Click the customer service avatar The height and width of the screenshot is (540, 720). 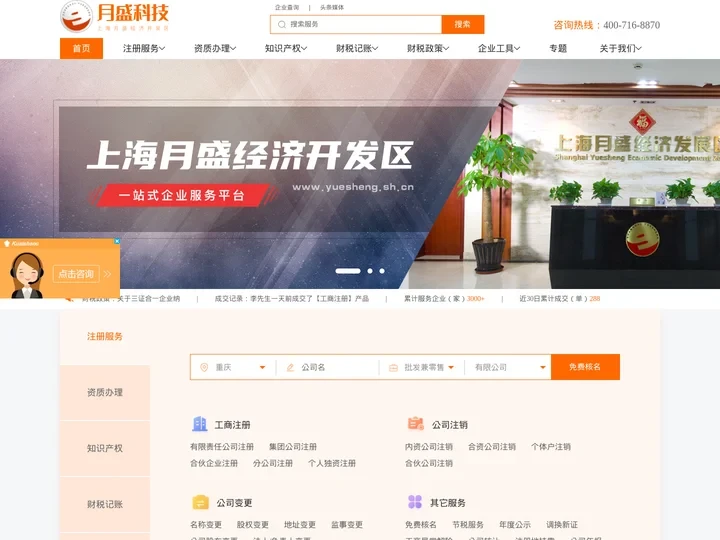27,276
